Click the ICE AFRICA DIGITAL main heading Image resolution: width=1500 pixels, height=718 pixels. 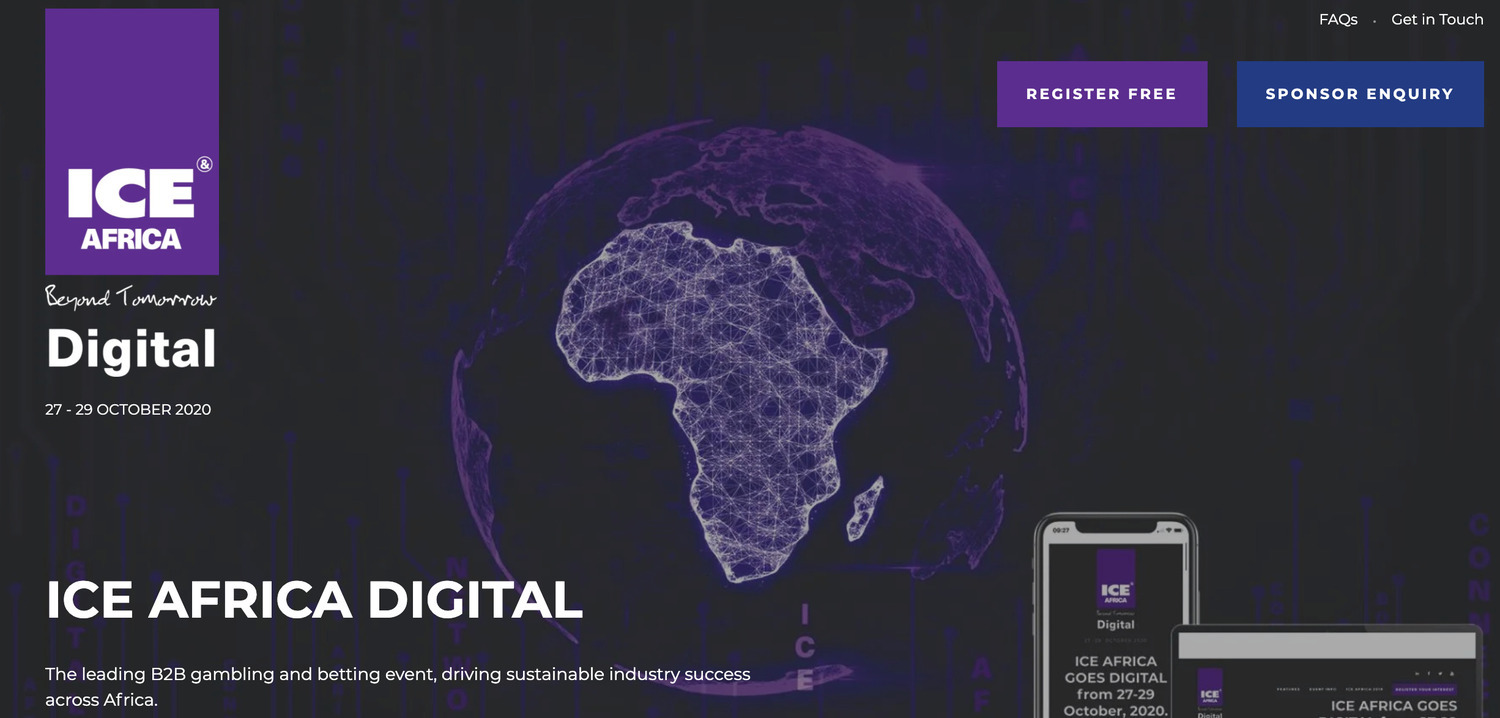pos(314,598)
